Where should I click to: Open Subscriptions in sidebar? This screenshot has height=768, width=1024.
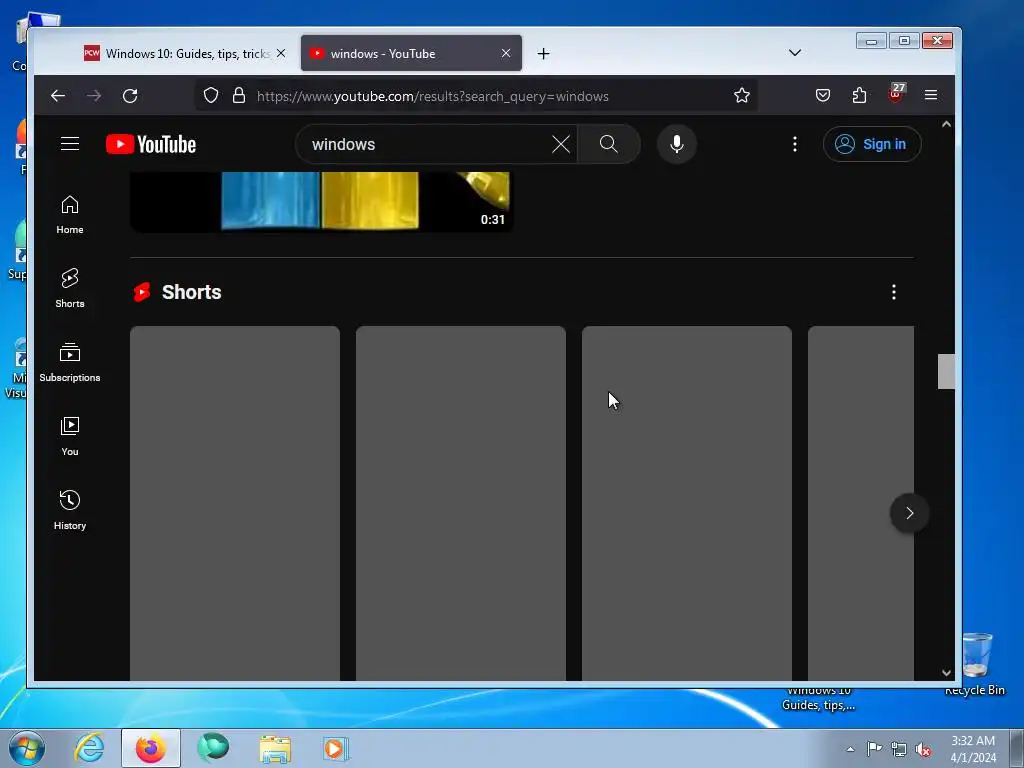70,362
